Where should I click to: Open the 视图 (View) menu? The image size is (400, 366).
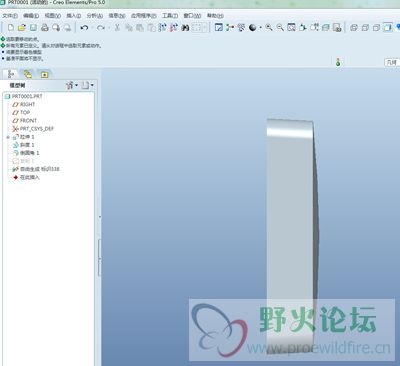pos(53,16)
